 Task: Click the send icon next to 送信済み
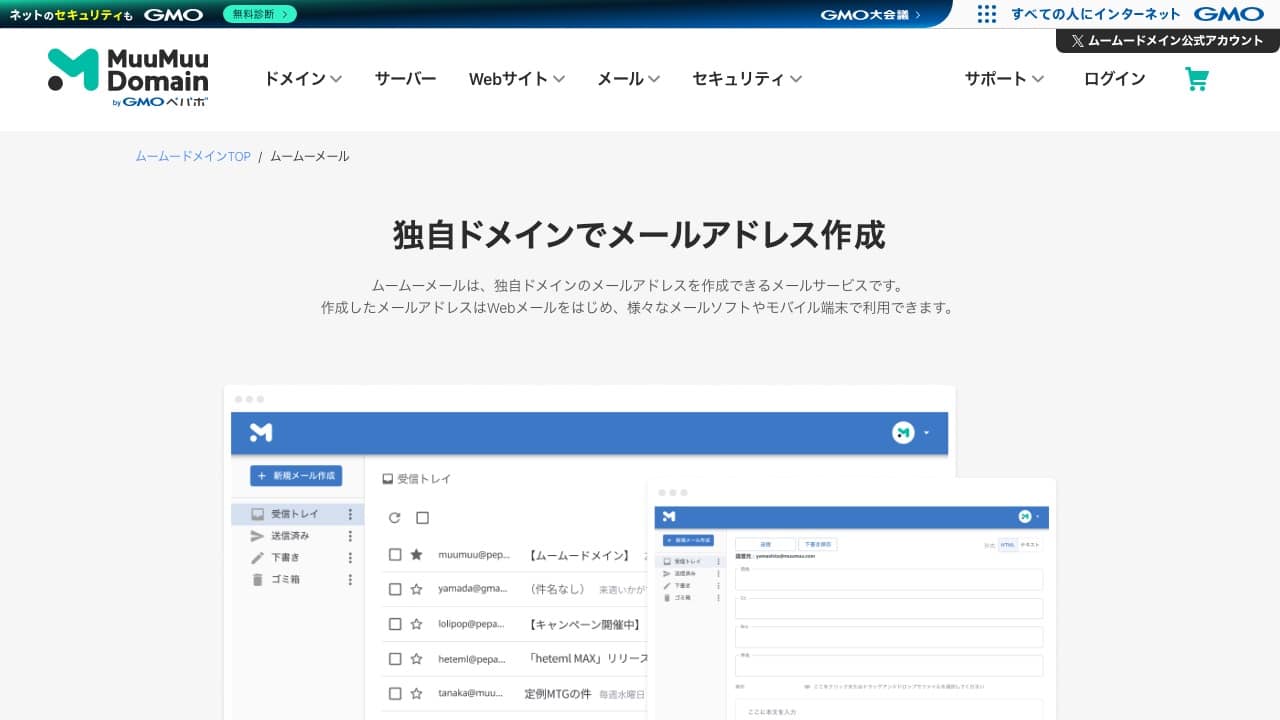tap(258, 536)
